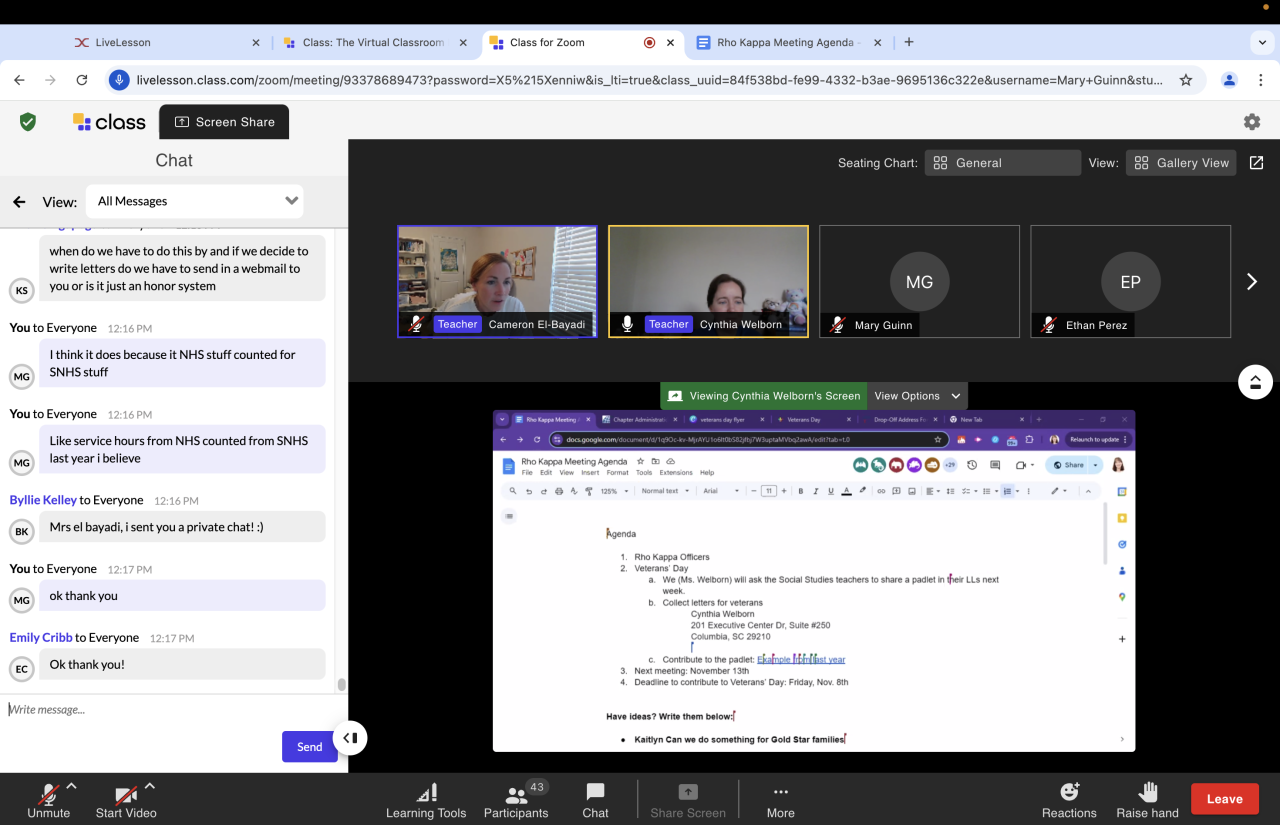
Task: Start video camera
Action: point(125,800)
